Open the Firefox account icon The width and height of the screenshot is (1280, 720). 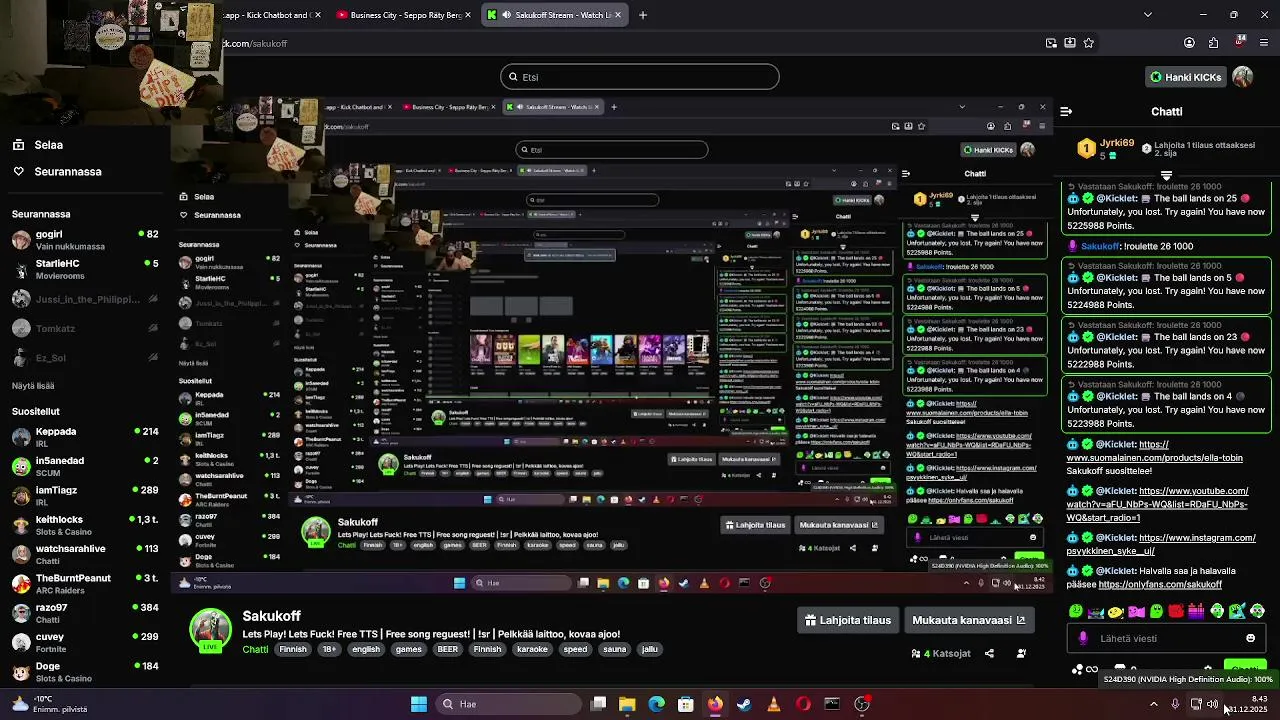pos(1189,43)
